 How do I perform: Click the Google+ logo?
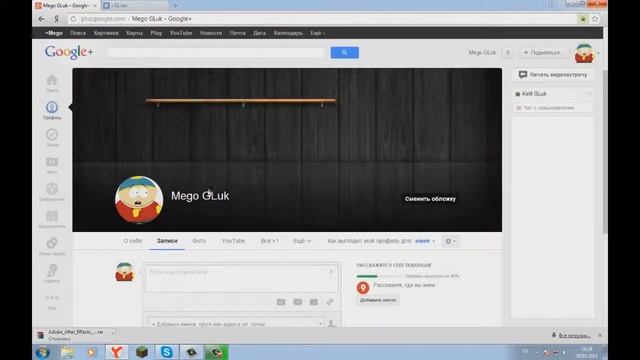pyautogui.click(x=69, y=52)
